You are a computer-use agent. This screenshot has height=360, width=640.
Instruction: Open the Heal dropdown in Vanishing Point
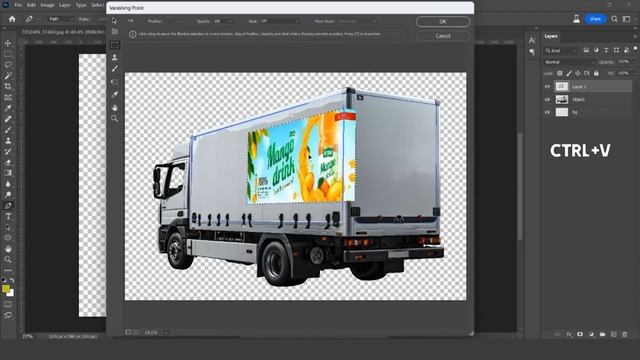point(280,21)
